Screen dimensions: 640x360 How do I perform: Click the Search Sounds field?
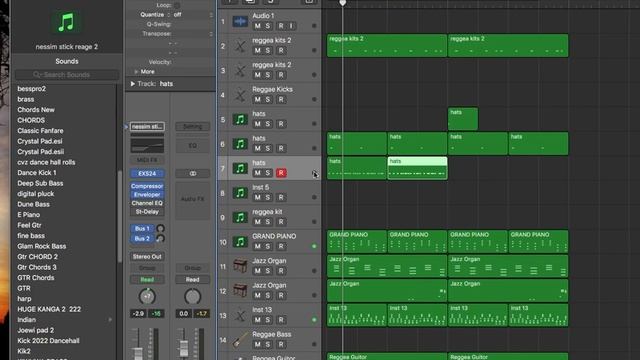[67, 75]
